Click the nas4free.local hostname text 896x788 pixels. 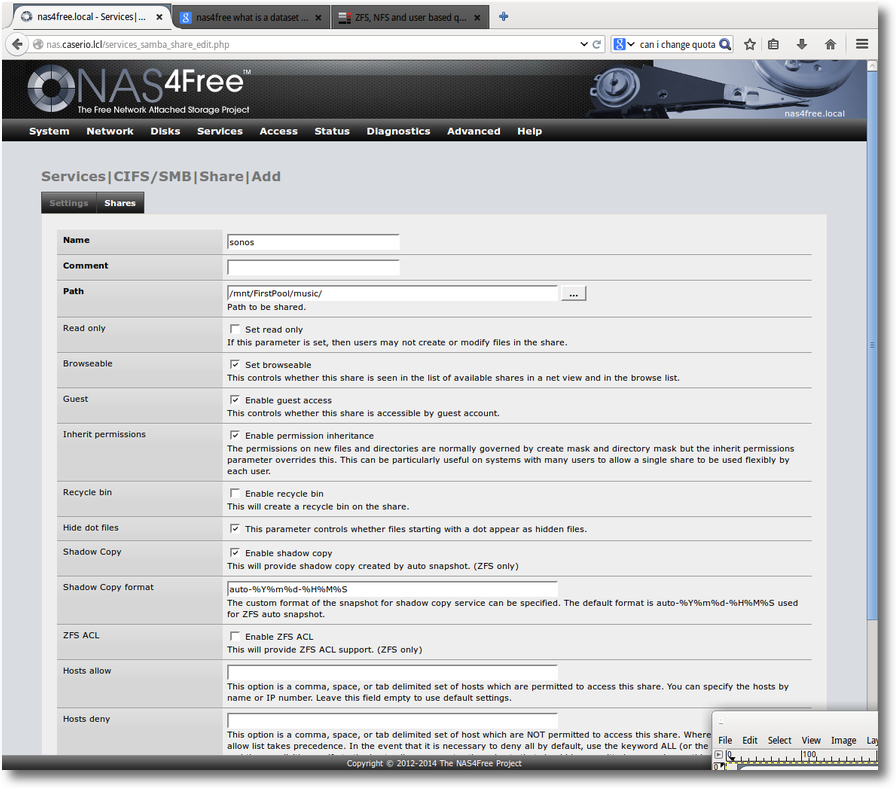(x=814, y=113)
